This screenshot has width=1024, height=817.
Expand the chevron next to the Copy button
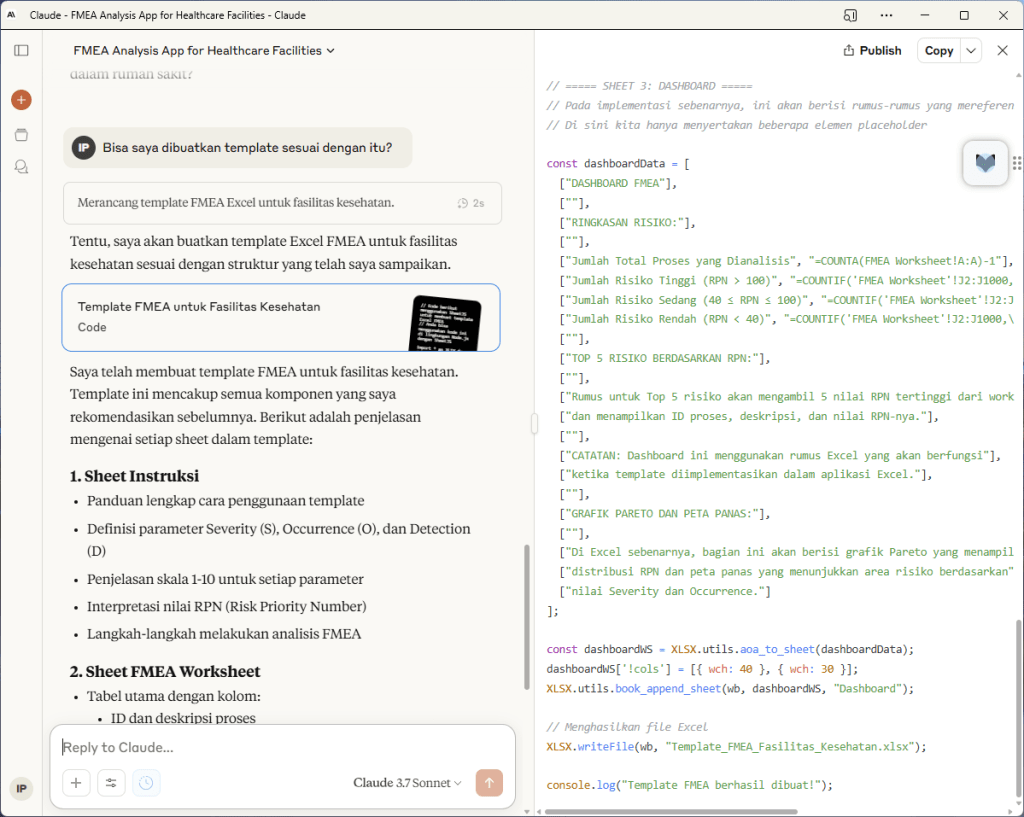coord(971,51)
